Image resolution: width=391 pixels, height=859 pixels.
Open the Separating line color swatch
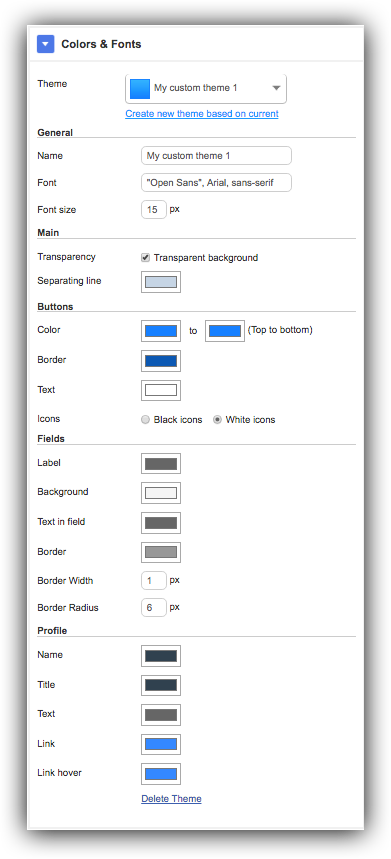pyautogui.click(x=161, y=282)
